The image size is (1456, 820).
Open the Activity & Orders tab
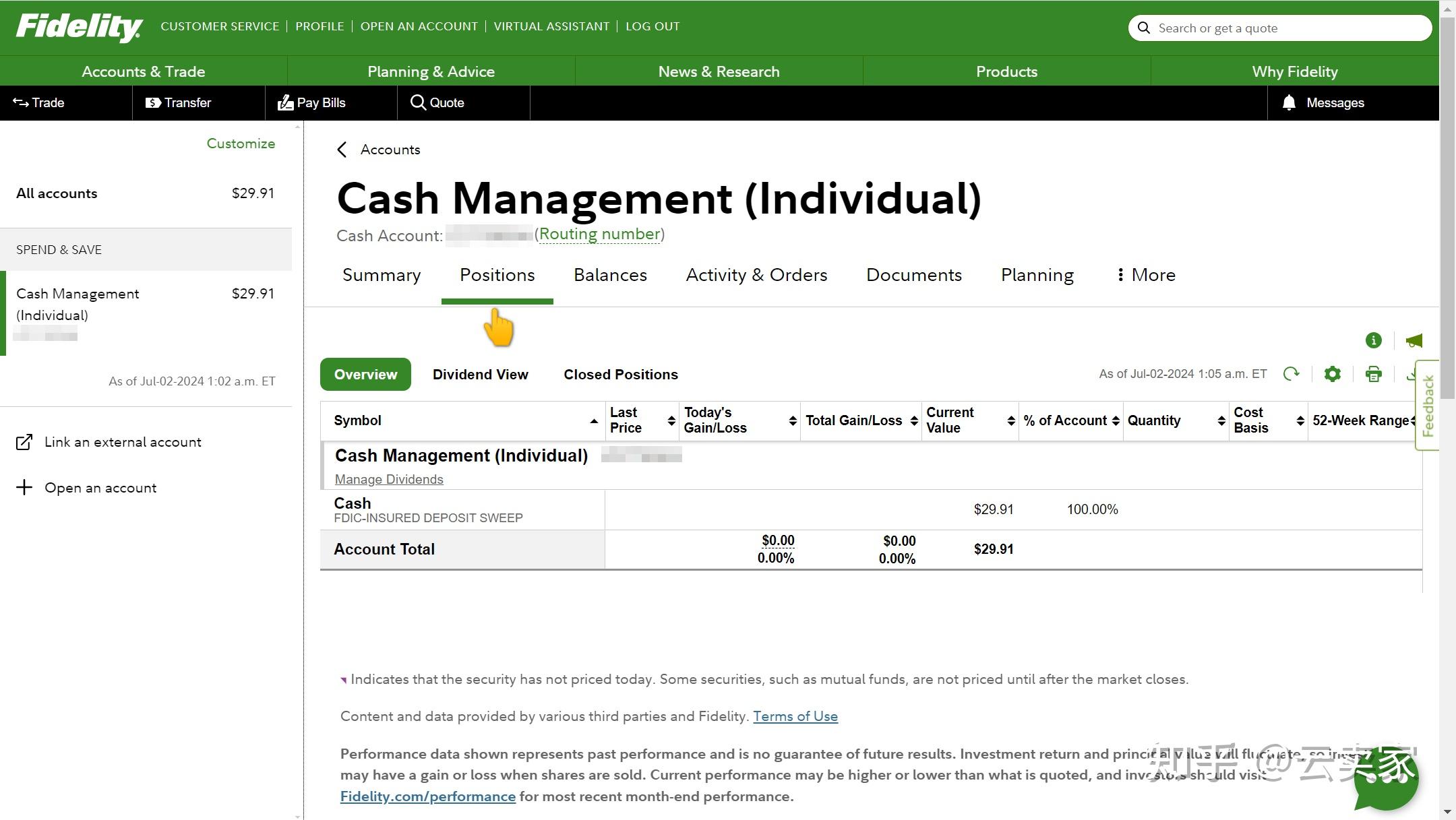tap(756, 275)
